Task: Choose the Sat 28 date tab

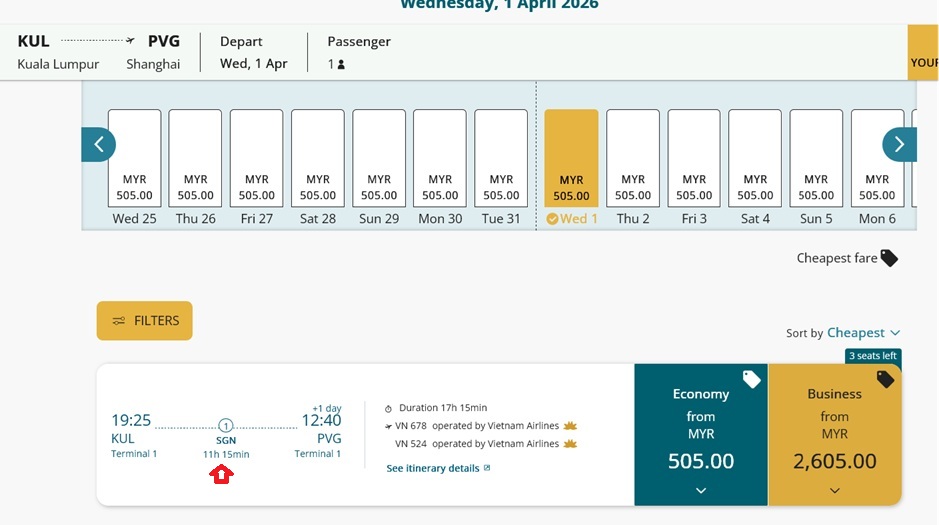Action: click(x=318, y=168)
